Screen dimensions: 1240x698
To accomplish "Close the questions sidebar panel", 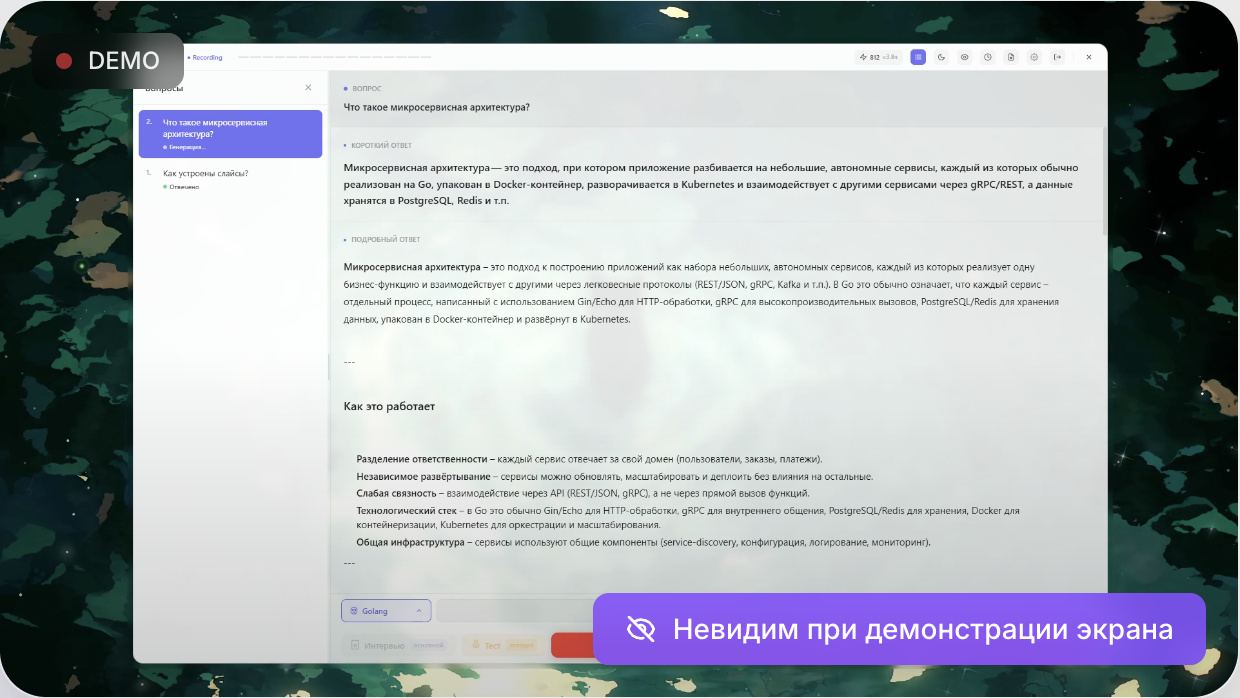I will 308,88.
